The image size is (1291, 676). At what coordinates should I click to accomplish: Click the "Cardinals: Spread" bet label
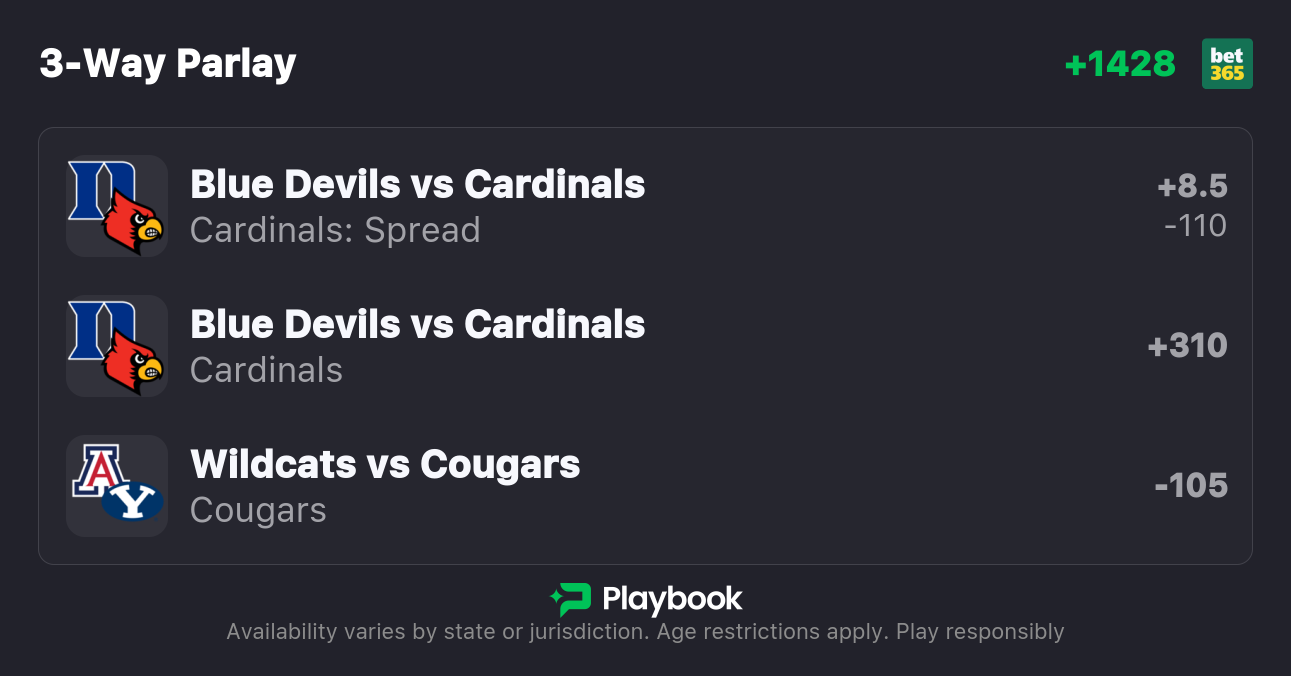(335, 230)
